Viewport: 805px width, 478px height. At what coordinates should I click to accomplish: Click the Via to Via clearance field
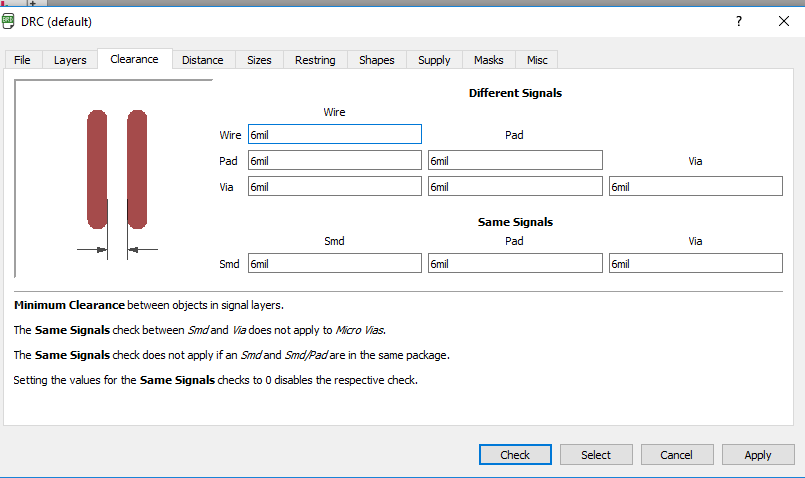[x=695, y=186]
